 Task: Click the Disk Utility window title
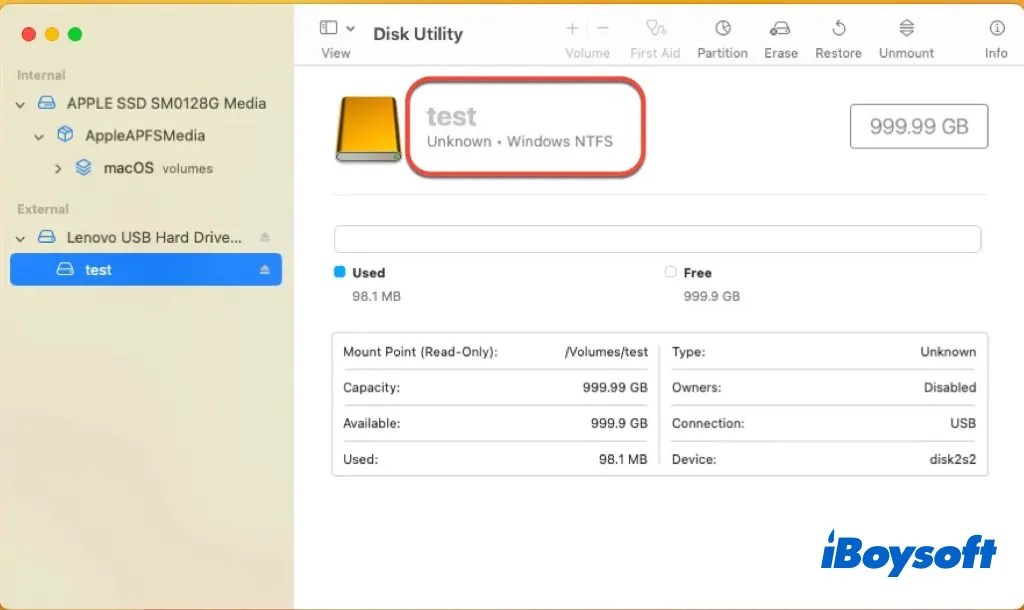point(418,34)
